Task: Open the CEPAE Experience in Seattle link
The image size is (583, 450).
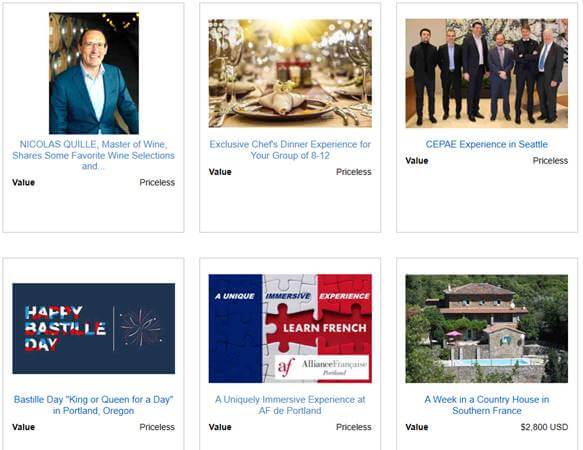Action: coord(486,144)
